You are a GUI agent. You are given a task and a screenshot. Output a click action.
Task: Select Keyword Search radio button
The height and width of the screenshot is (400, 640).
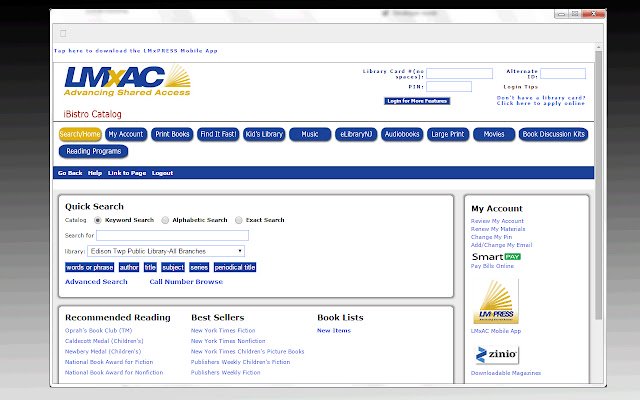[x=98, y=220]
